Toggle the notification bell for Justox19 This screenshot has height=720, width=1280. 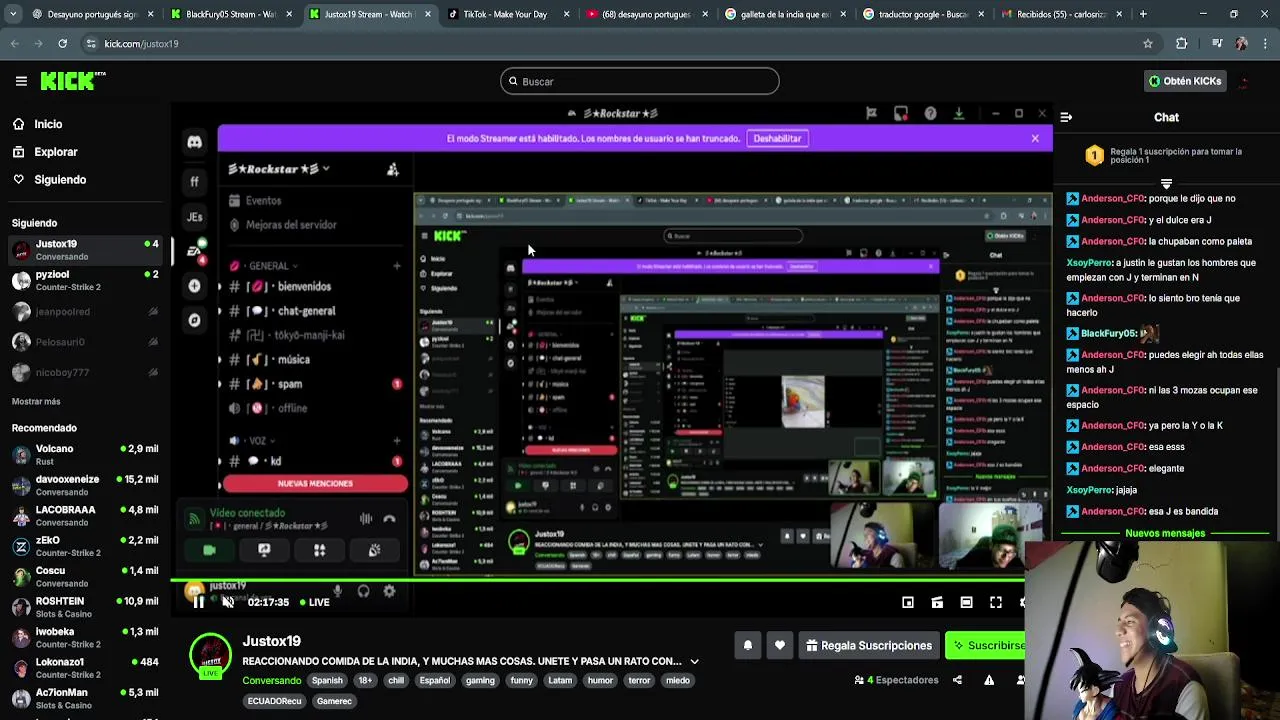(747, 646)
